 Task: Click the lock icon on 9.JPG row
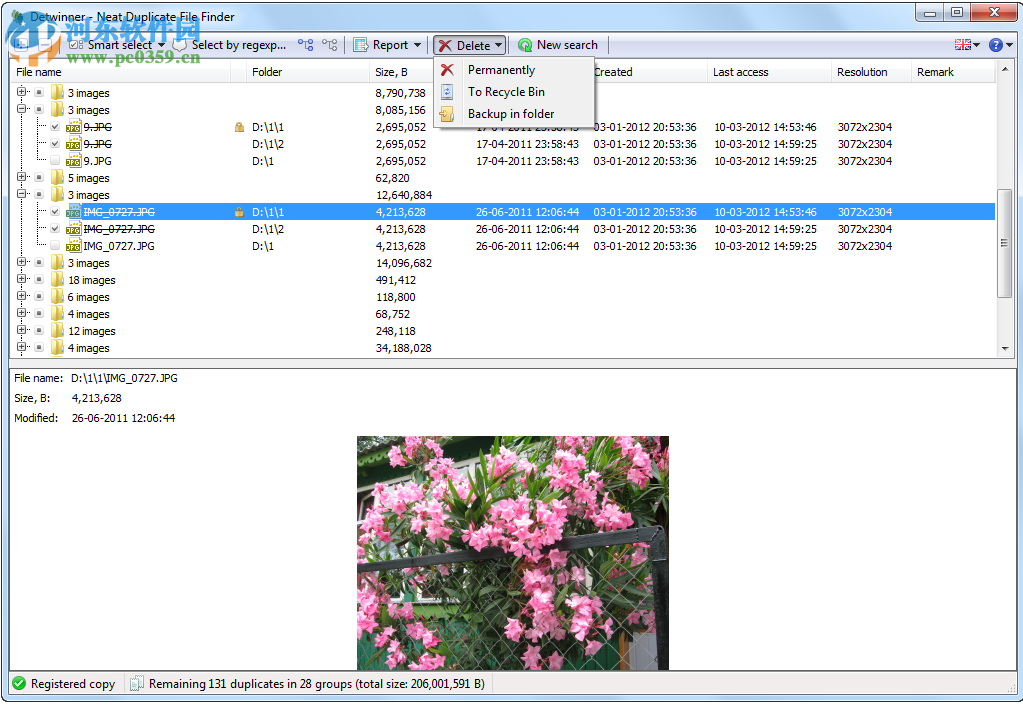(239, 127)
